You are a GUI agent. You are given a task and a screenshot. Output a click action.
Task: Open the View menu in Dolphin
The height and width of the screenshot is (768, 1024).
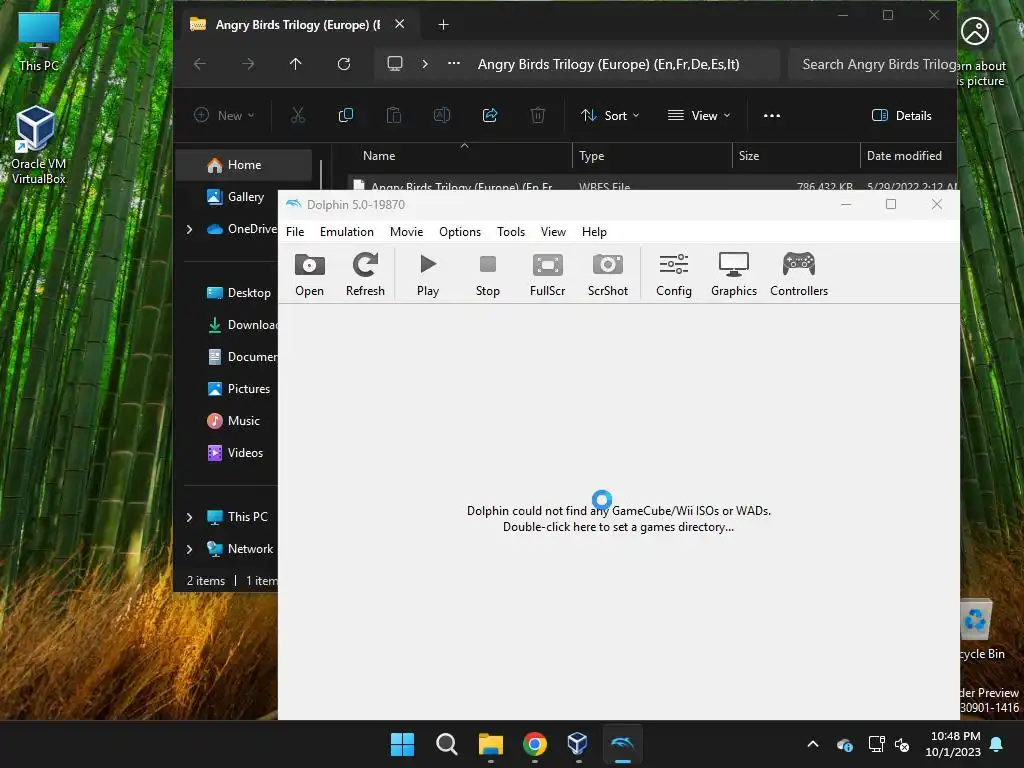tap(553, 232)
